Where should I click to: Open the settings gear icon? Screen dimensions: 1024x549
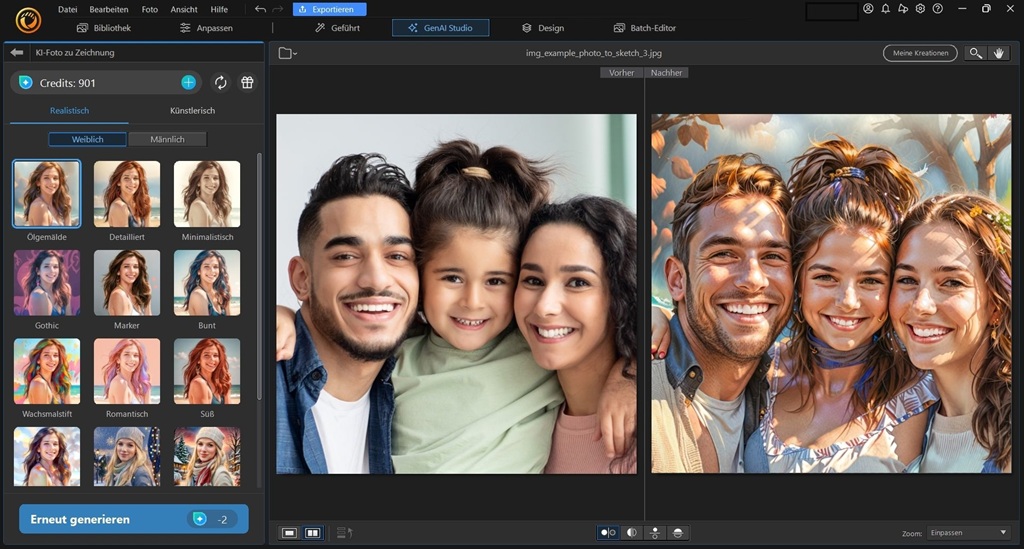coord(920,9)
